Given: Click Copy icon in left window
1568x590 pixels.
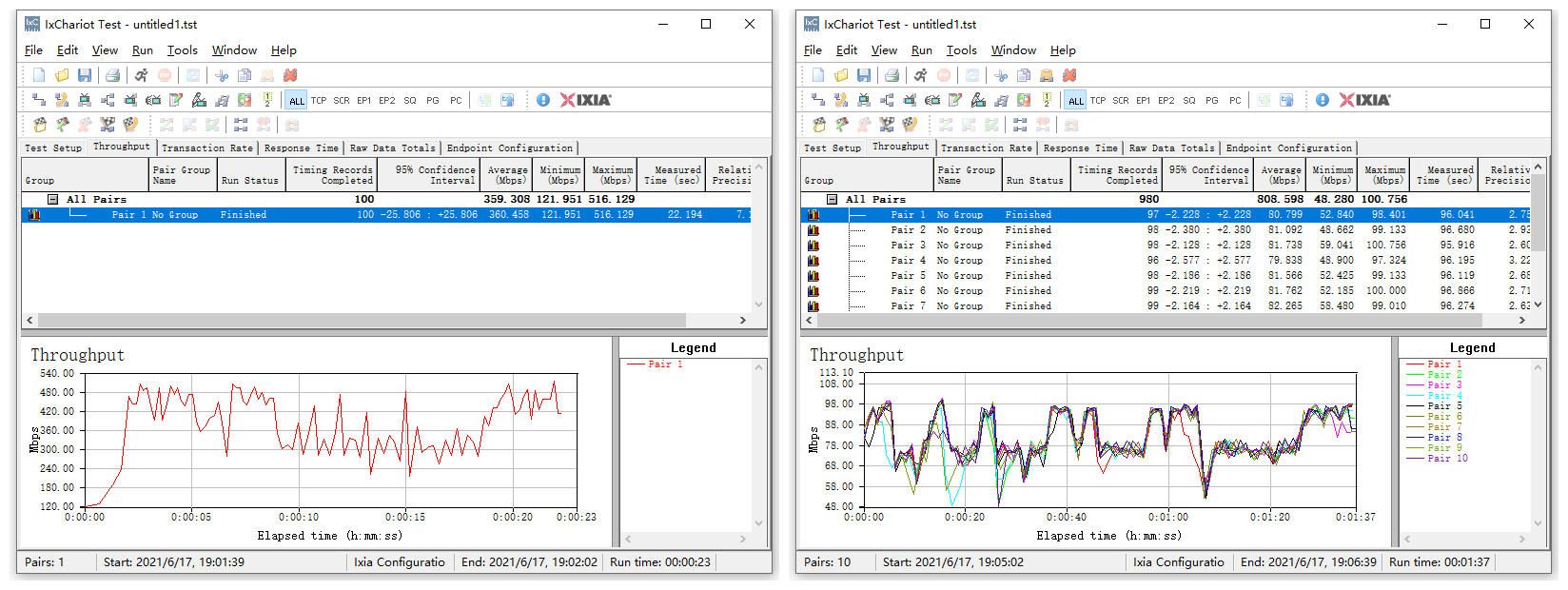Looking at the screenshot, I should coord(245,75).
